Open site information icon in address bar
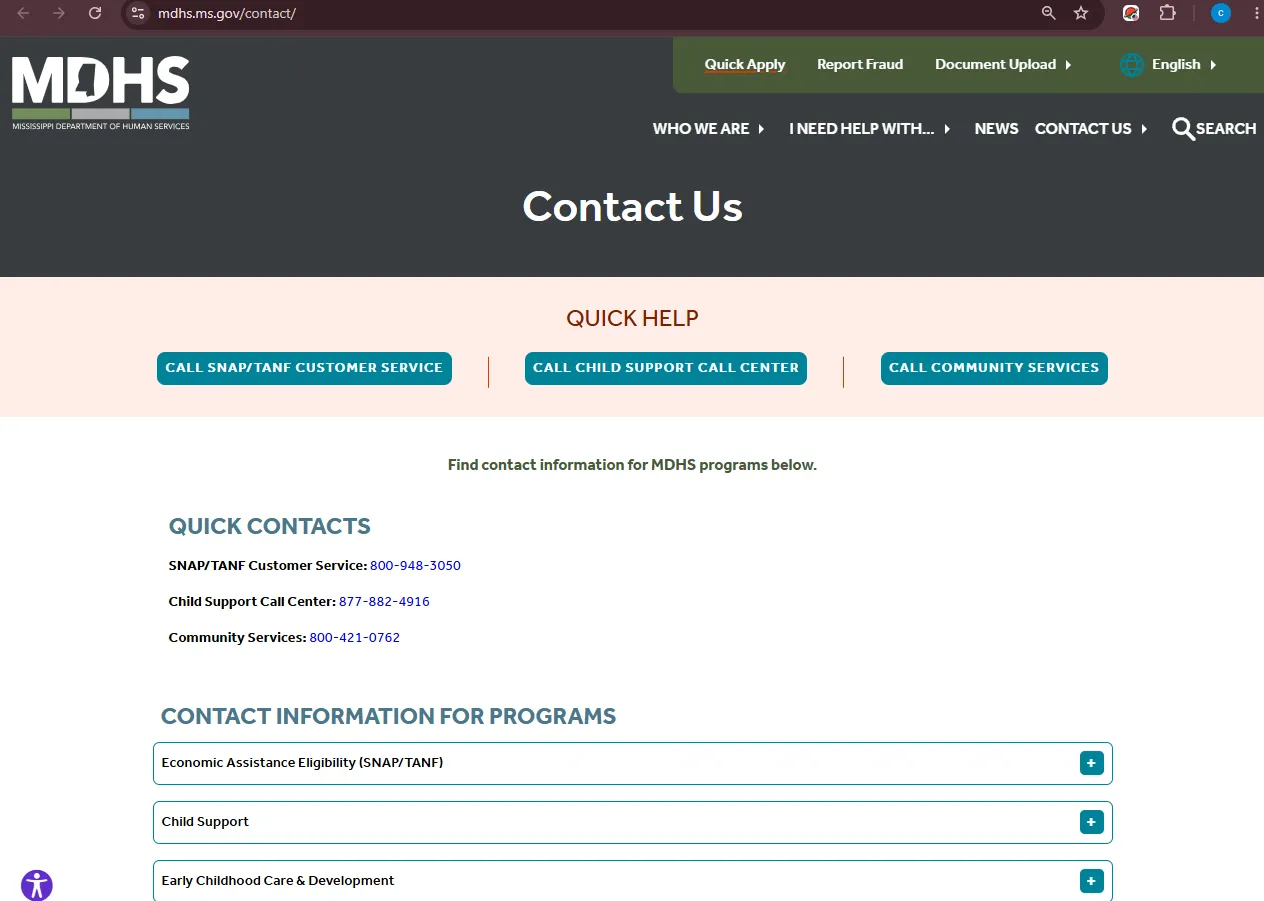 tap(138, 13)
